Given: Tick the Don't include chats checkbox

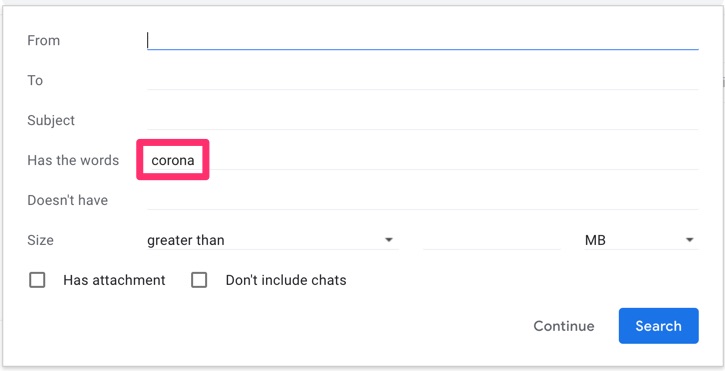Looking at the screenshot, I should pos(199,280).
